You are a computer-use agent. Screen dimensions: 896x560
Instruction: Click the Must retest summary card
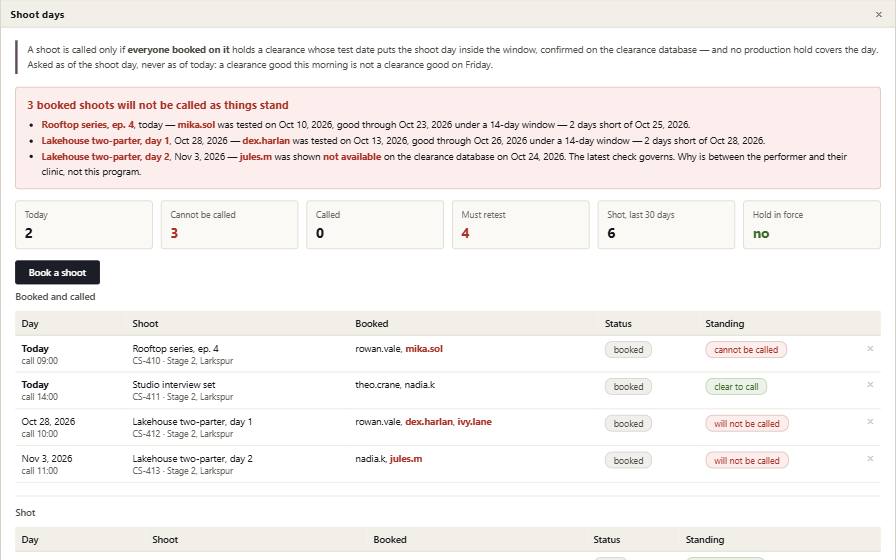coord(521,225)
